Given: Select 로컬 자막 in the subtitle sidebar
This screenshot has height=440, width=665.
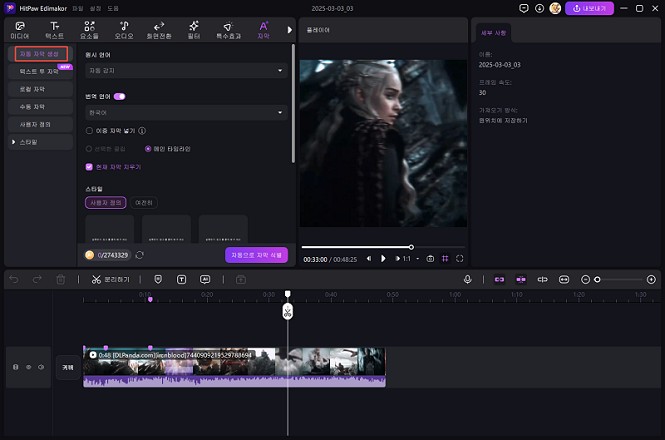Looking at the screenshot, I should click(x=33, y=89).
